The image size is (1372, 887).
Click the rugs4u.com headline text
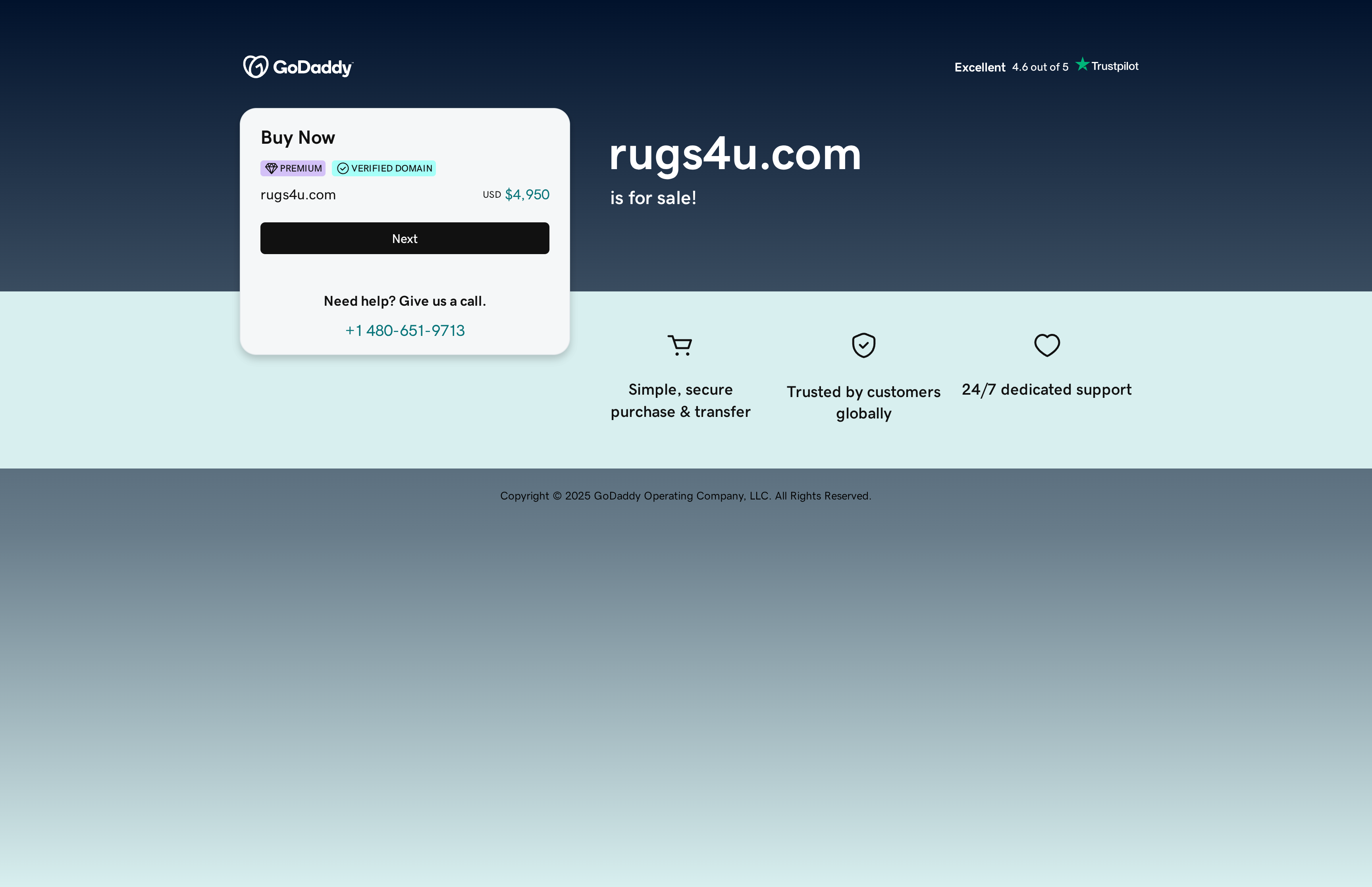[735, 156]
